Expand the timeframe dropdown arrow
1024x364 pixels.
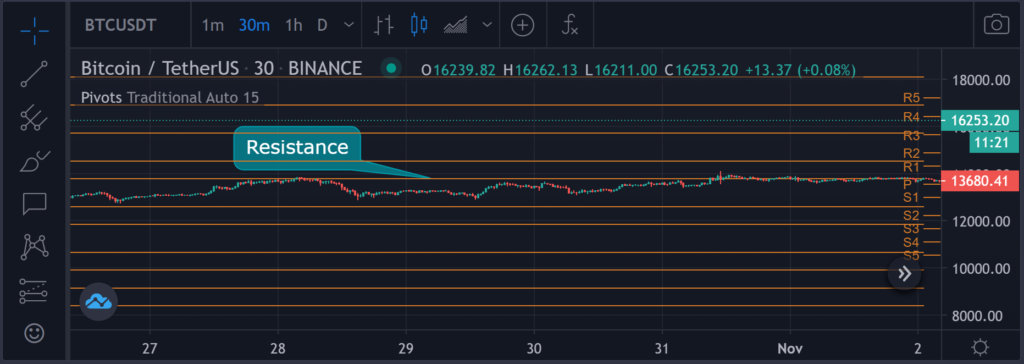tap(349, 25)
